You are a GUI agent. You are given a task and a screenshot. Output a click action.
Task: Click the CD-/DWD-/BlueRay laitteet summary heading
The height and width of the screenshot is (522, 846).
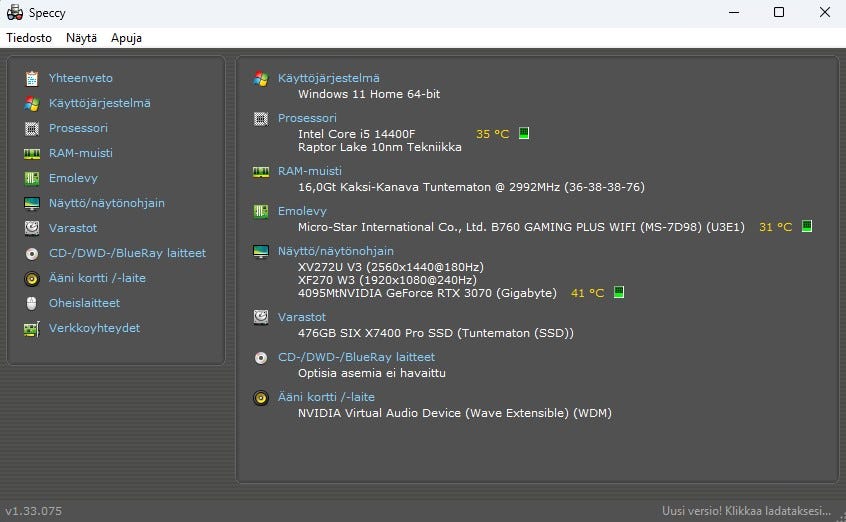[x=356, y=357]
